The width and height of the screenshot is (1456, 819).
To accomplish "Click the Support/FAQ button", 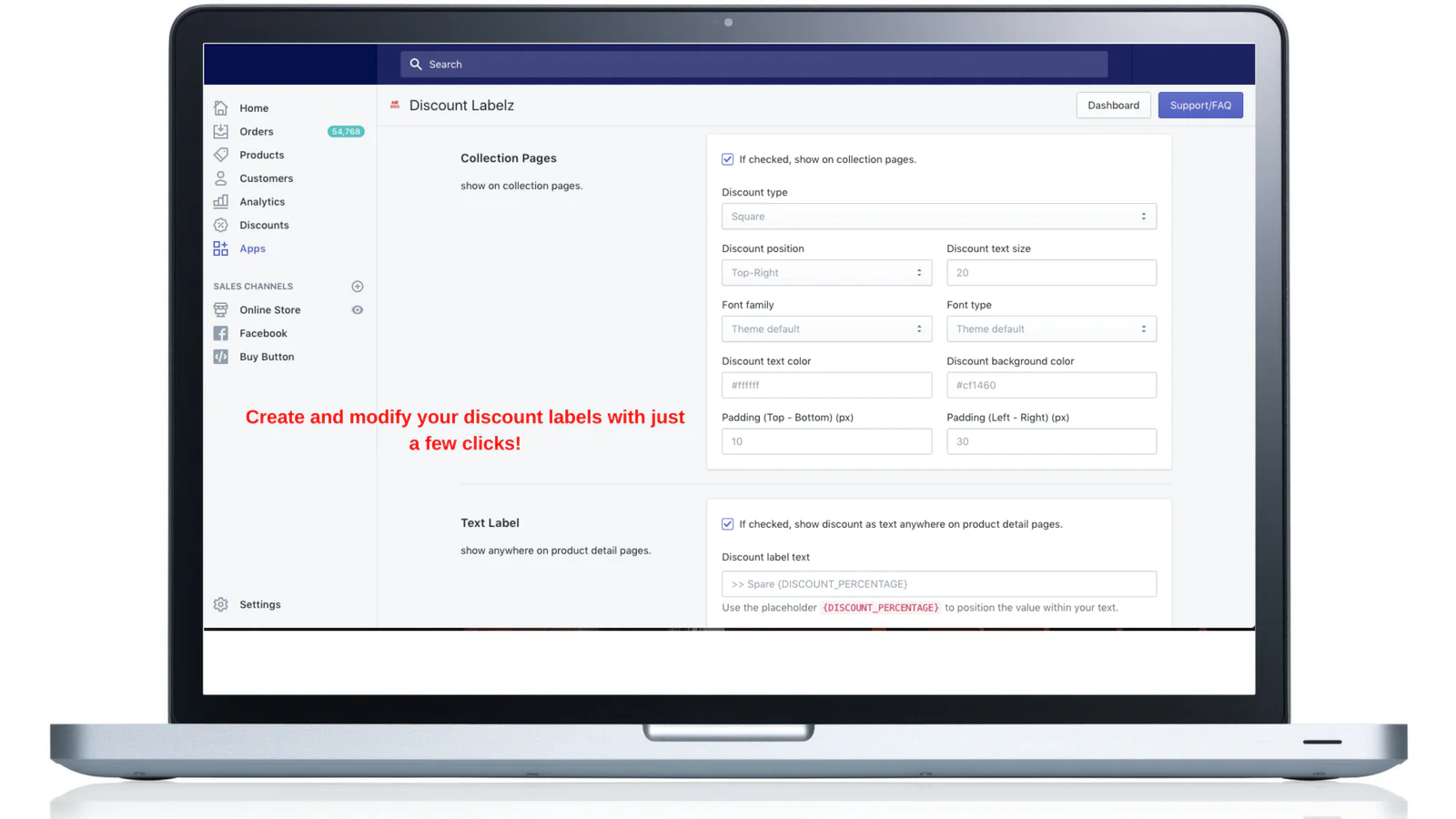I will pos(1200,106).
